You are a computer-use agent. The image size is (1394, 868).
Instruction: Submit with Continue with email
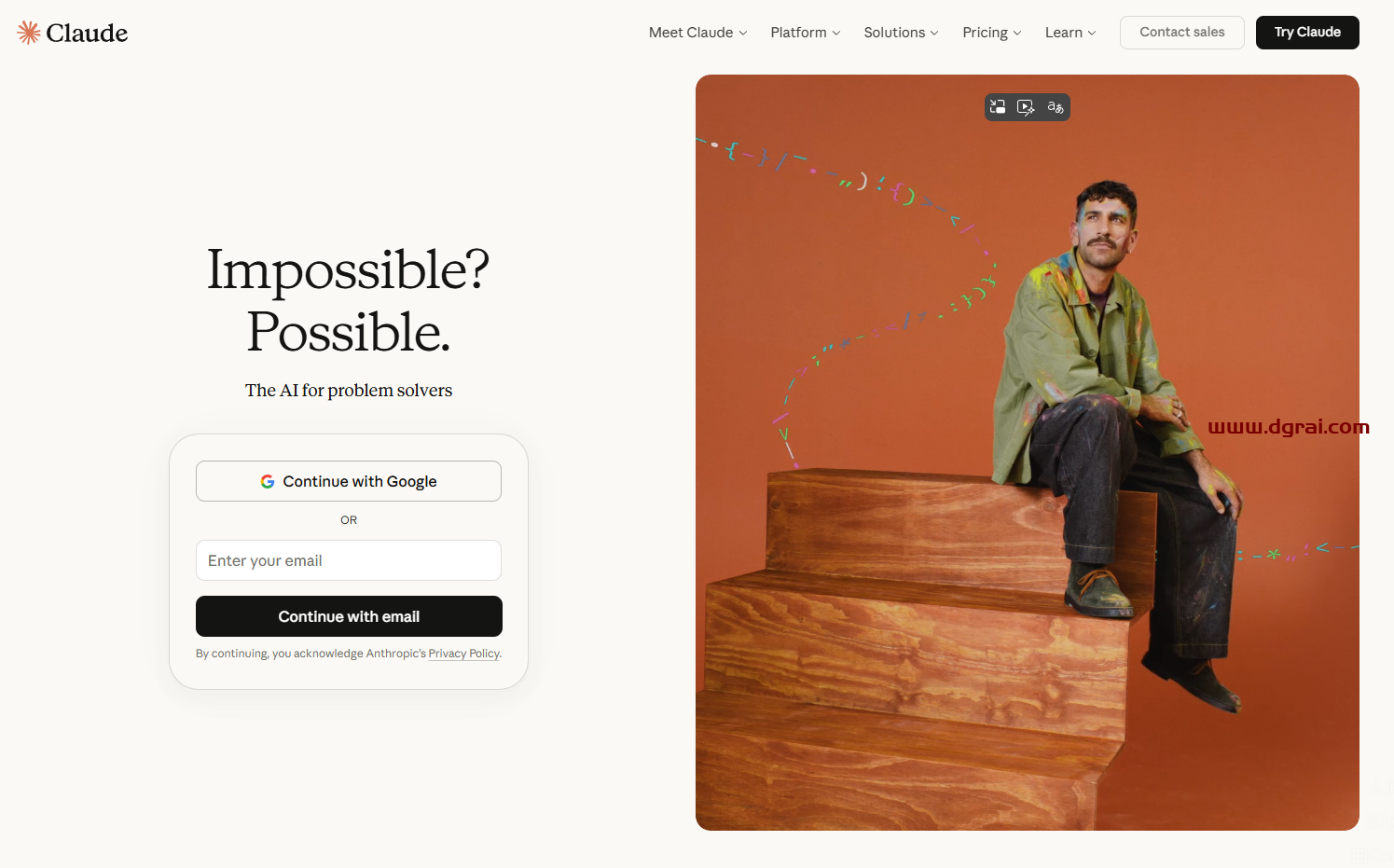click(x=349, y=616)
